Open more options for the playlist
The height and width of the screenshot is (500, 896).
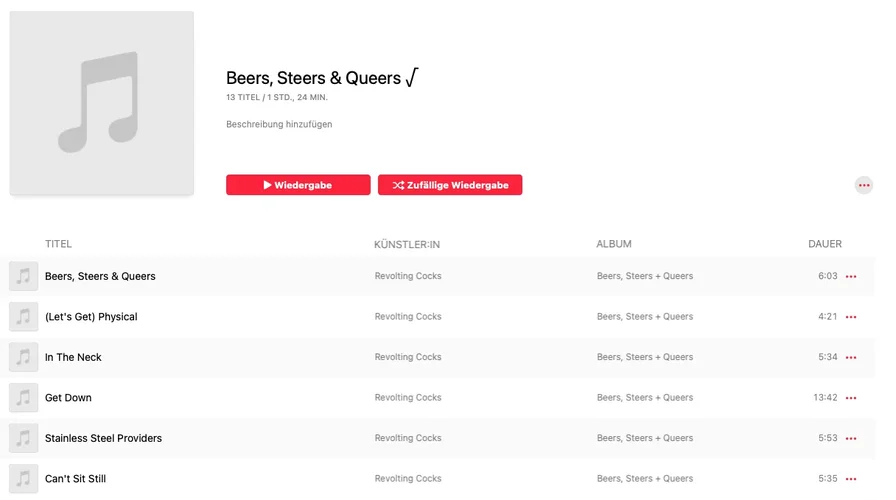point(864,185)
